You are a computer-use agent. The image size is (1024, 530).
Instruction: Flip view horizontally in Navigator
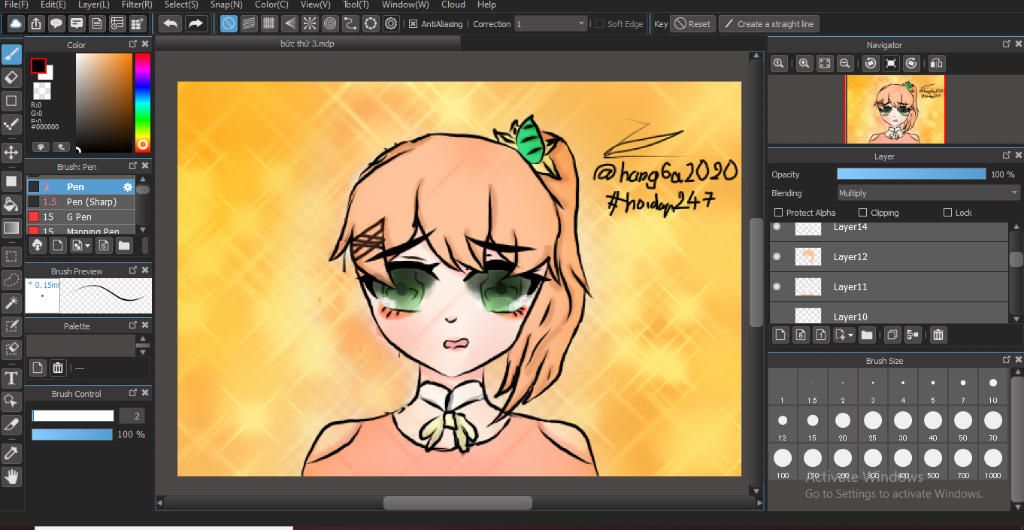coord(936,63)
